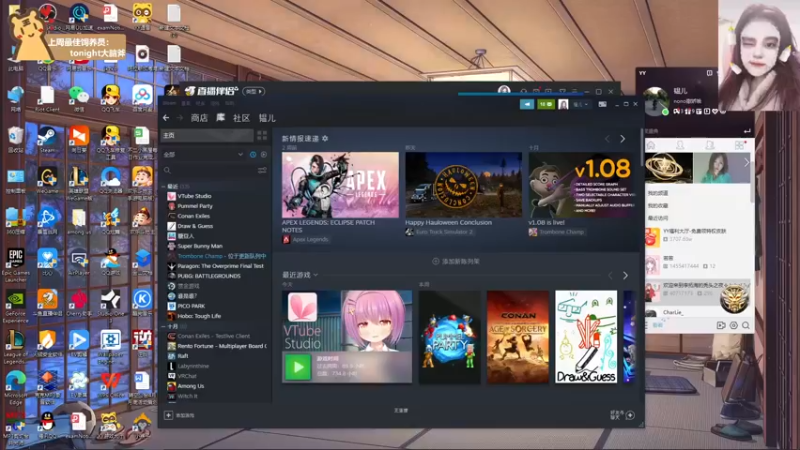
Task: Open the Apex Legends Eclipse patch notes thumbnail
Action: (340, 185)
